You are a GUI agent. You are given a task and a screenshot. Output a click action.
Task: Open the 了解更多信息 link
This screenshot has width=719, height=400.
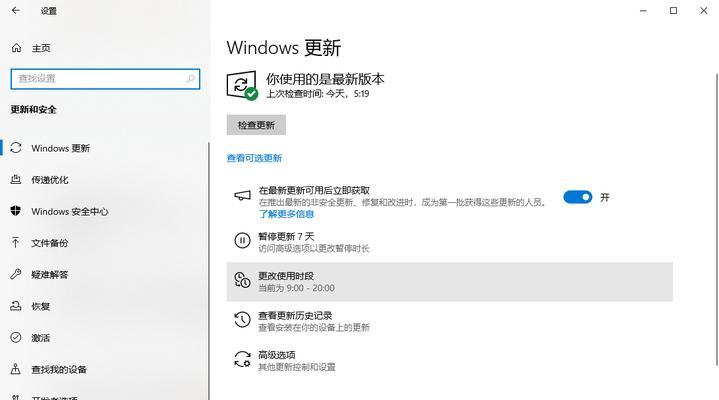(x=287, y=214)
